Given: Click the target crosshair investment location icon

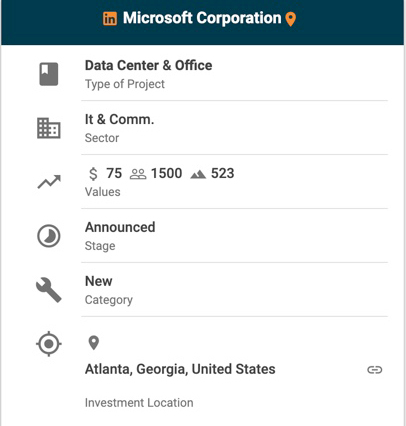Looking at the screenshot, I should [x=49, y=344].
